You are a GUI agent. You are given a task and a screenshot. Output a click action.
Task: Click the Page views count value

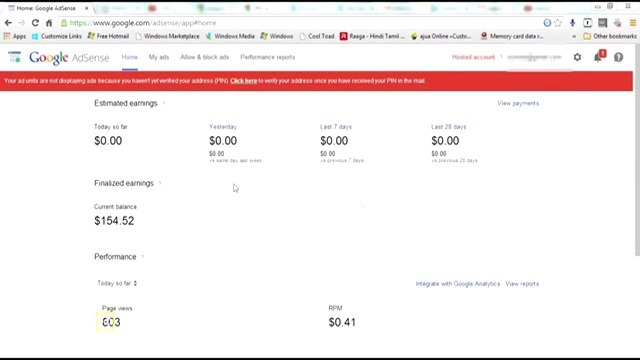(111, 322)
